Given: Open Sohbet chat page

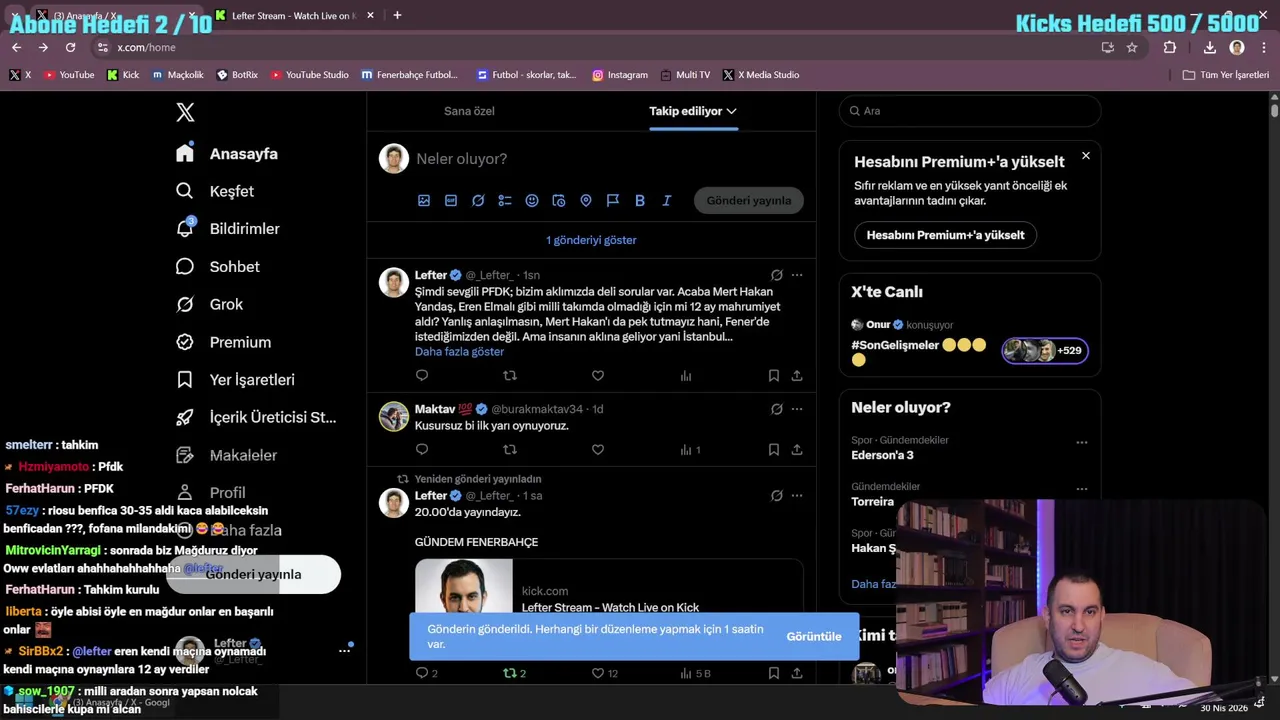Looking at the screenshot, I should pyautogui.click(x=218, y=267).
